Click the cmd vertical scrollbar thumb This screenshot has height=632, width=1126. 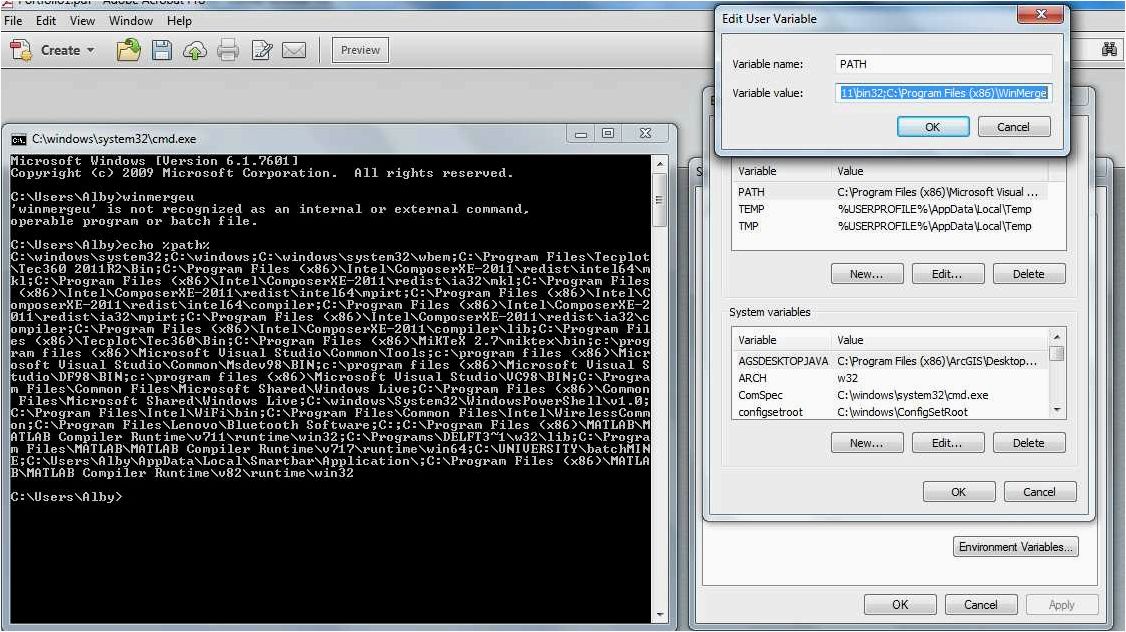point(659,200)
